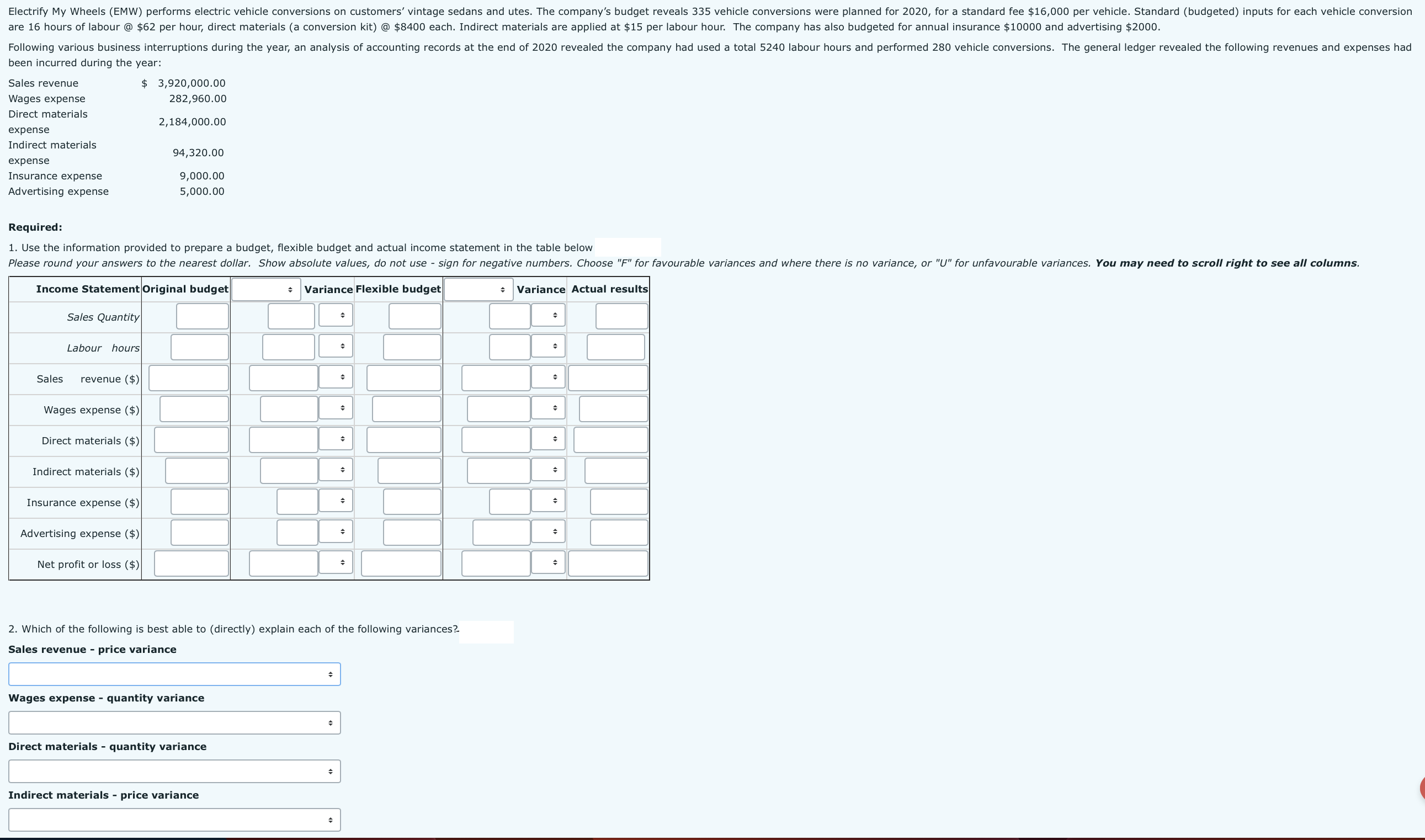Click Net profit or loss actual results field
This screenshot has height=840, width=1425.
(x=608, y=564)
